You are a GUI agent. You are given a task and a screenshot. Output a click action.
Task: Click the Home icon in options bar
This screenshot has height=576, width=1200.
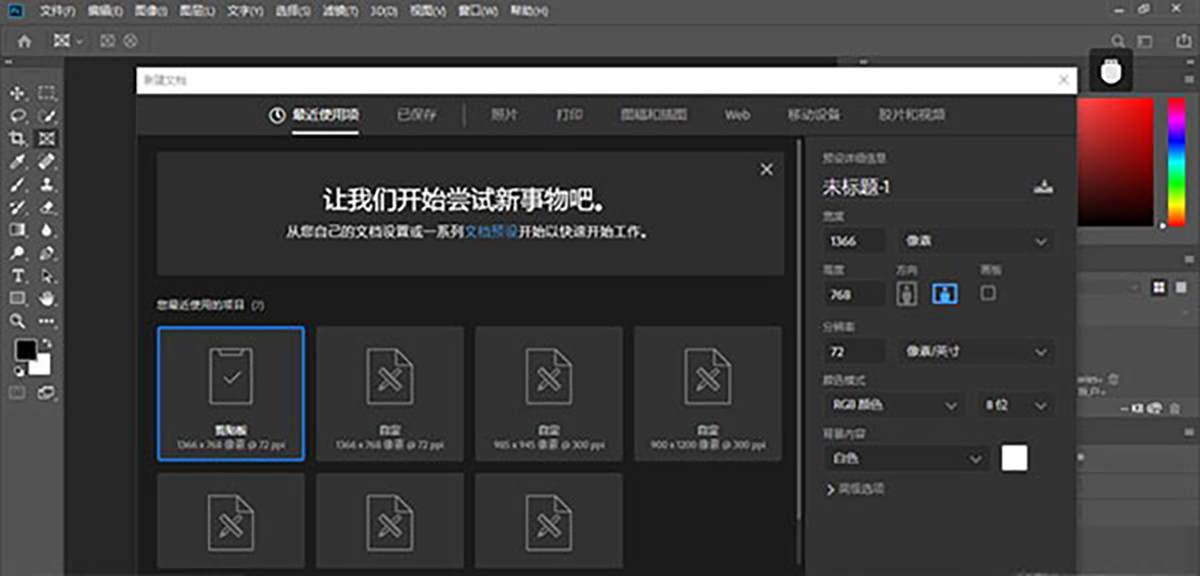pyautogui.click(x=24, y=41)
